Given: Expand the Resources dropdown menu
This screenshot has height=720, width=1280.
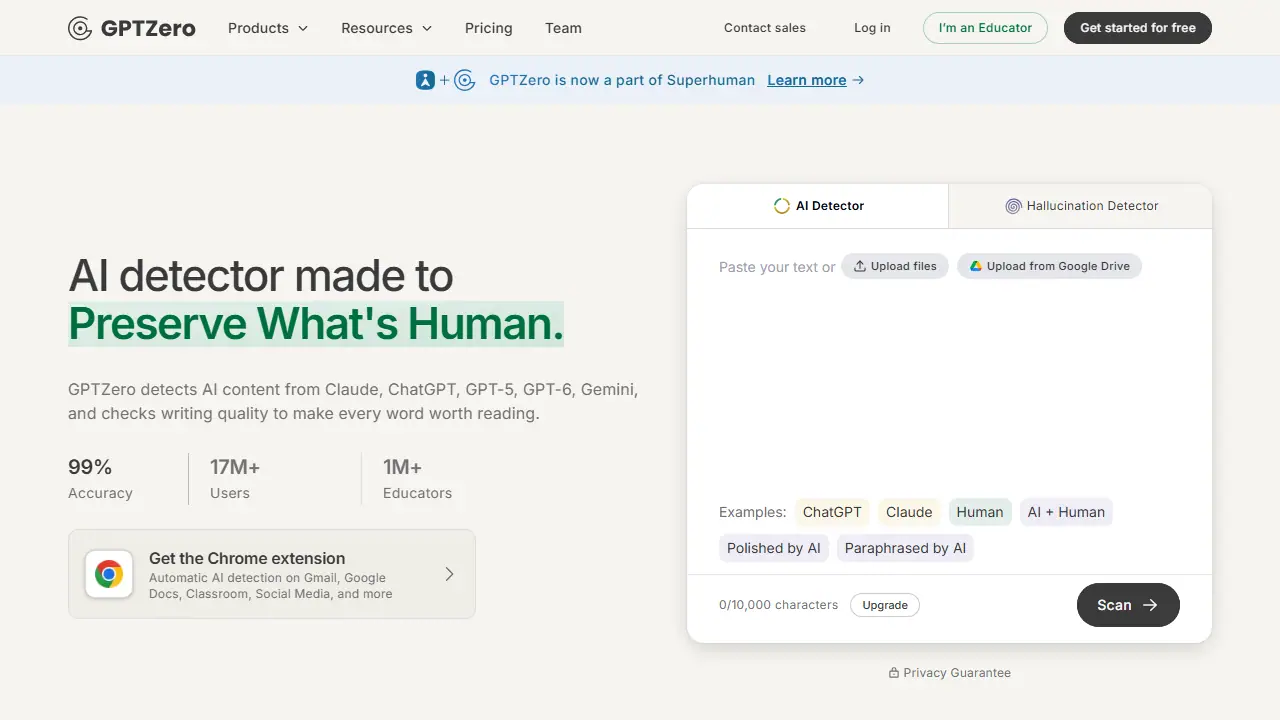Looking at the screenshot, I should click(x=387, y=28).
